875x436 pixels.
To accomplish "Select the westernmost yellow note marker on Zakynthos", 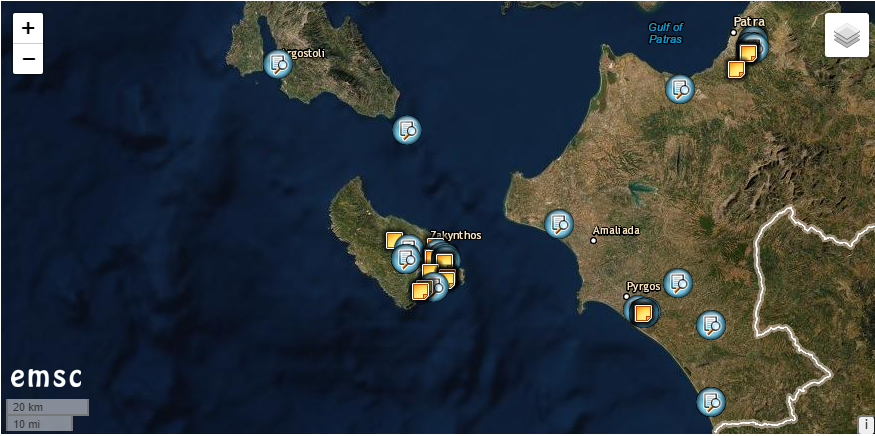I will point(394,240).
